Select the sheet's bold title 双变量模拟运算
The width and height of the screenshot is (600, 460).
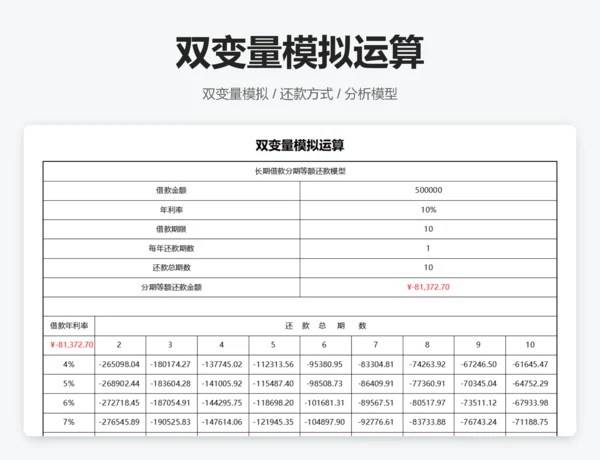point(299,145)
